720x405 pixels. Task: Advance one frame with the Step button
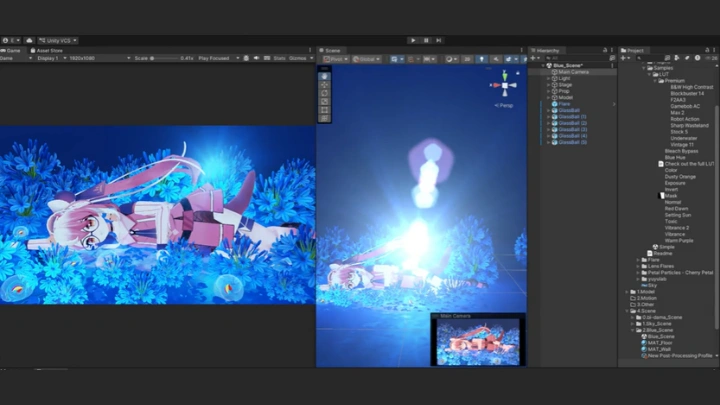pos(439,40)
